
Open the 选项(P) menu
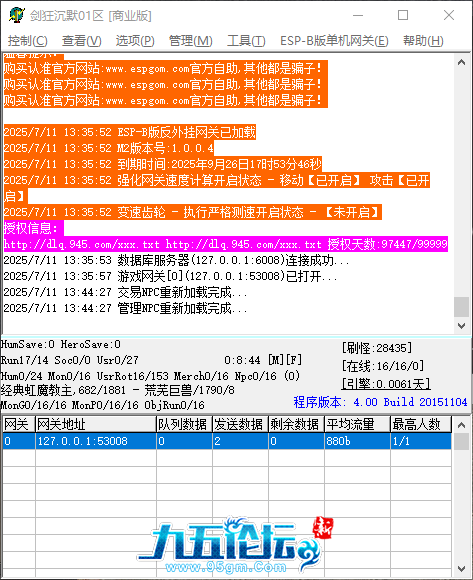point(135,41)
